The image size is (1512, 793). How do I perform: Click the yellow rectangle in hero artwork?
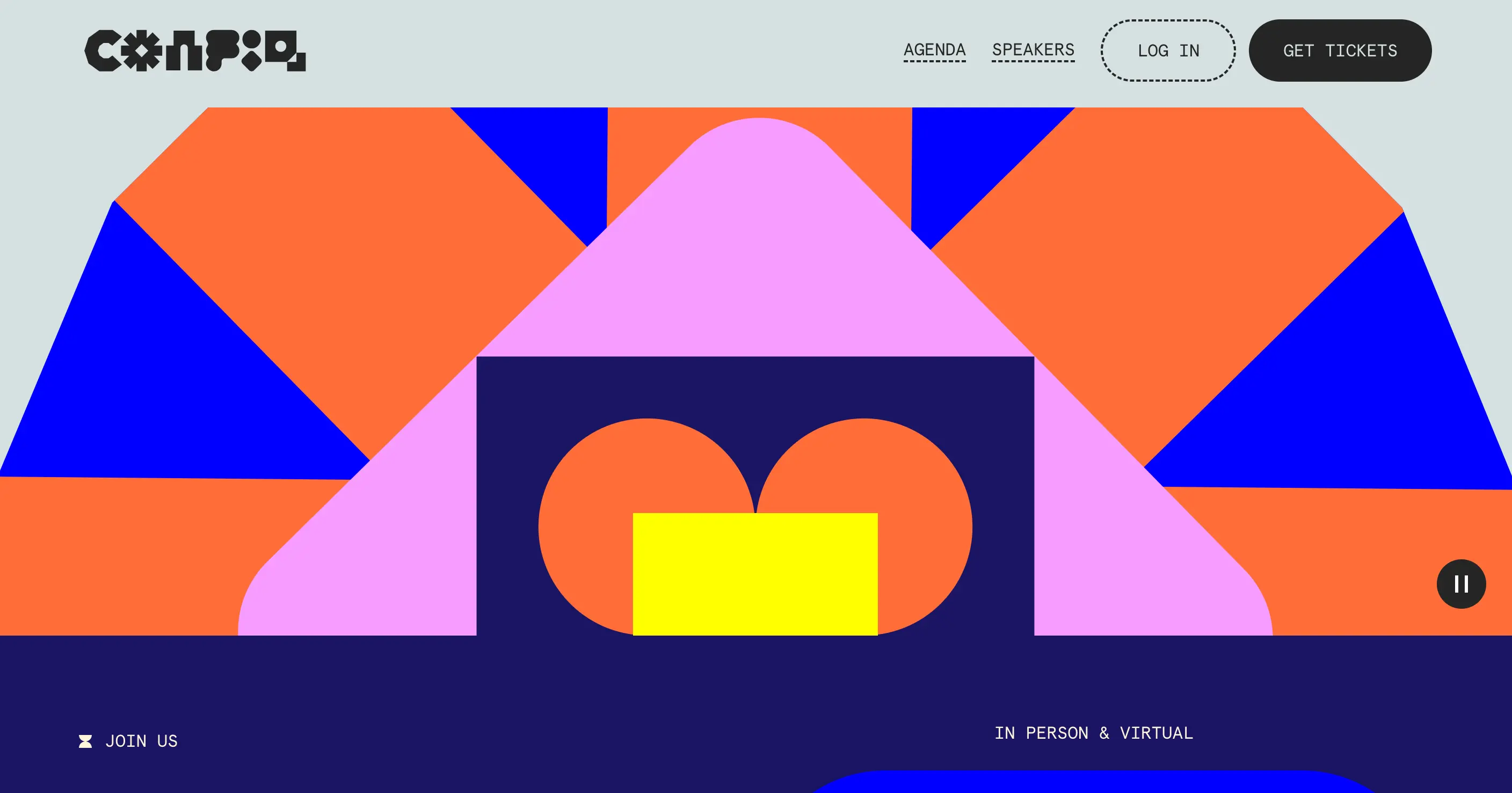[755, 573]
